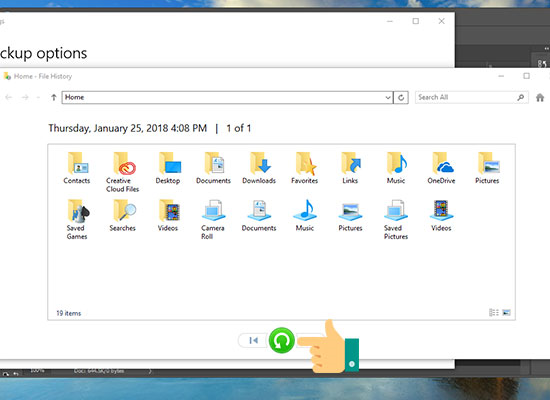The width and height of the screenshot is (550, 400).
Task: Maximize the Backup options settings window
Action: click(x=416, y=21)
